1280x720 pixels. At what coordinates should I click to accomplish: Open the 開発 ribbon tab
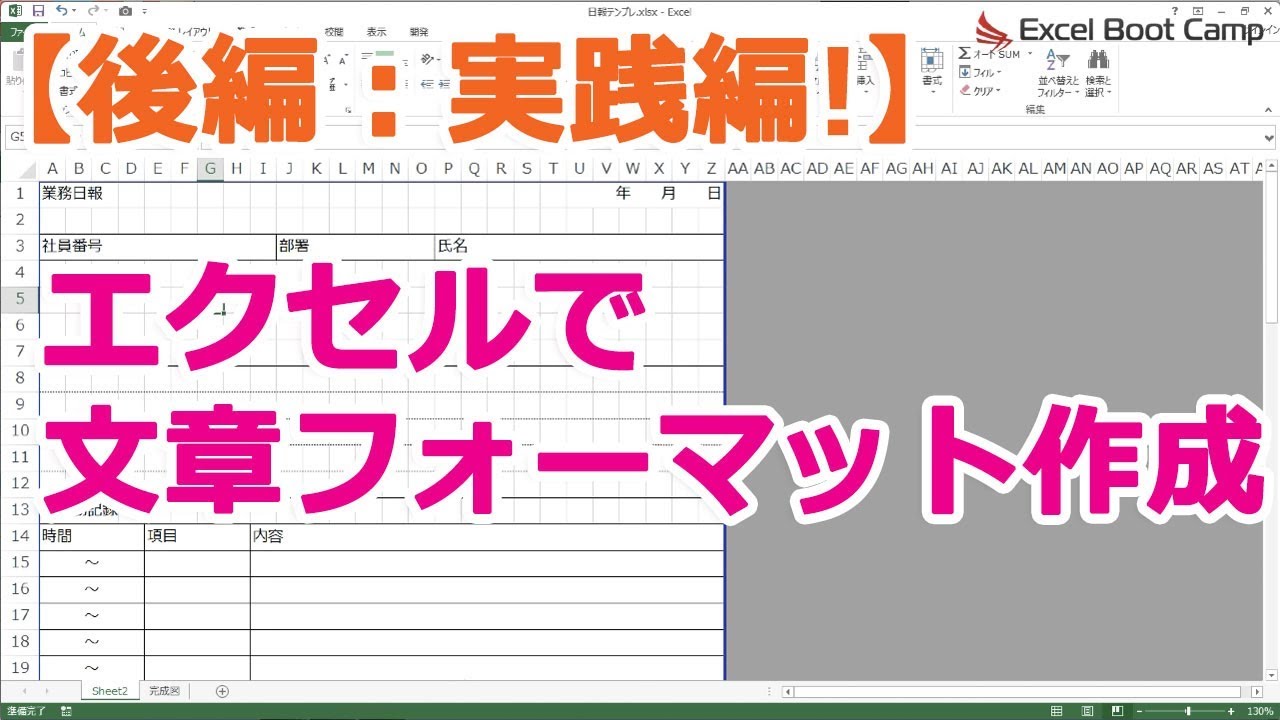pos(420,31)
